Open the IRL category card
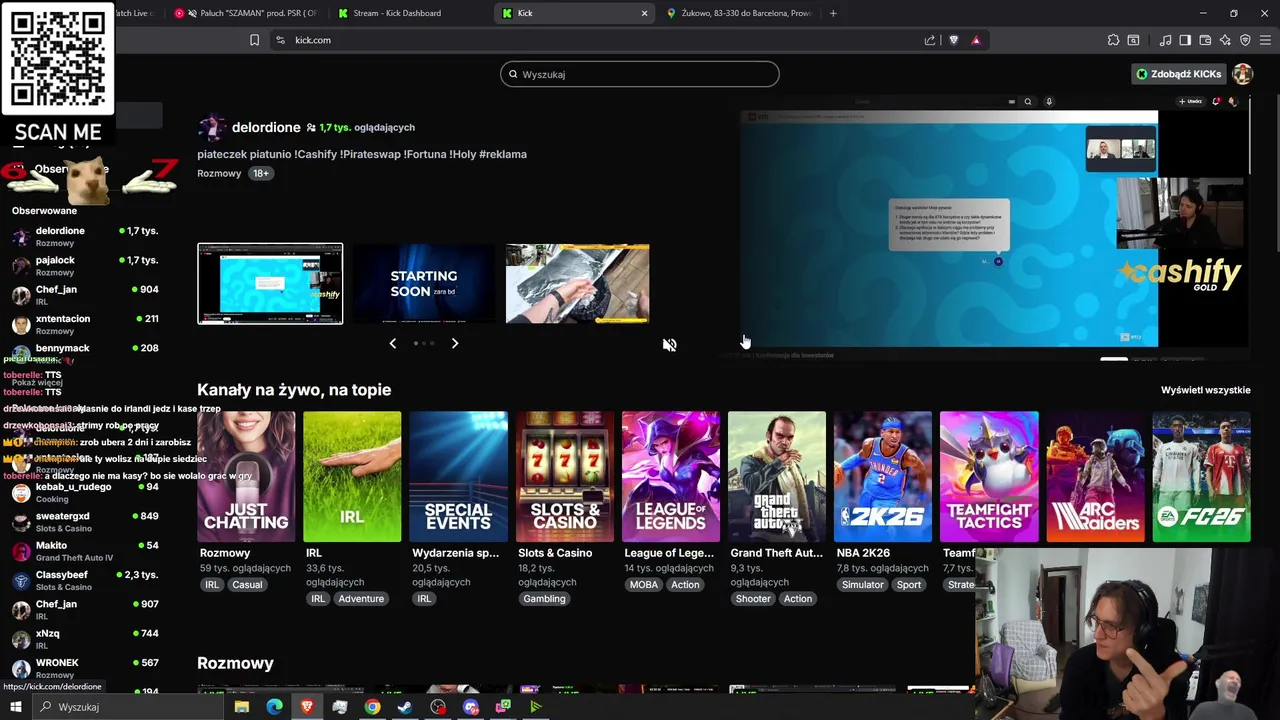The image size is (1280, 720). (x=352, y=477)
